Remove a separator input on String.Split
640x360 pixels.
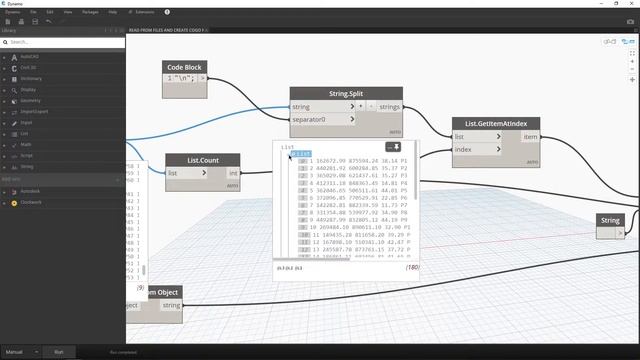click(x=371, y=107)
